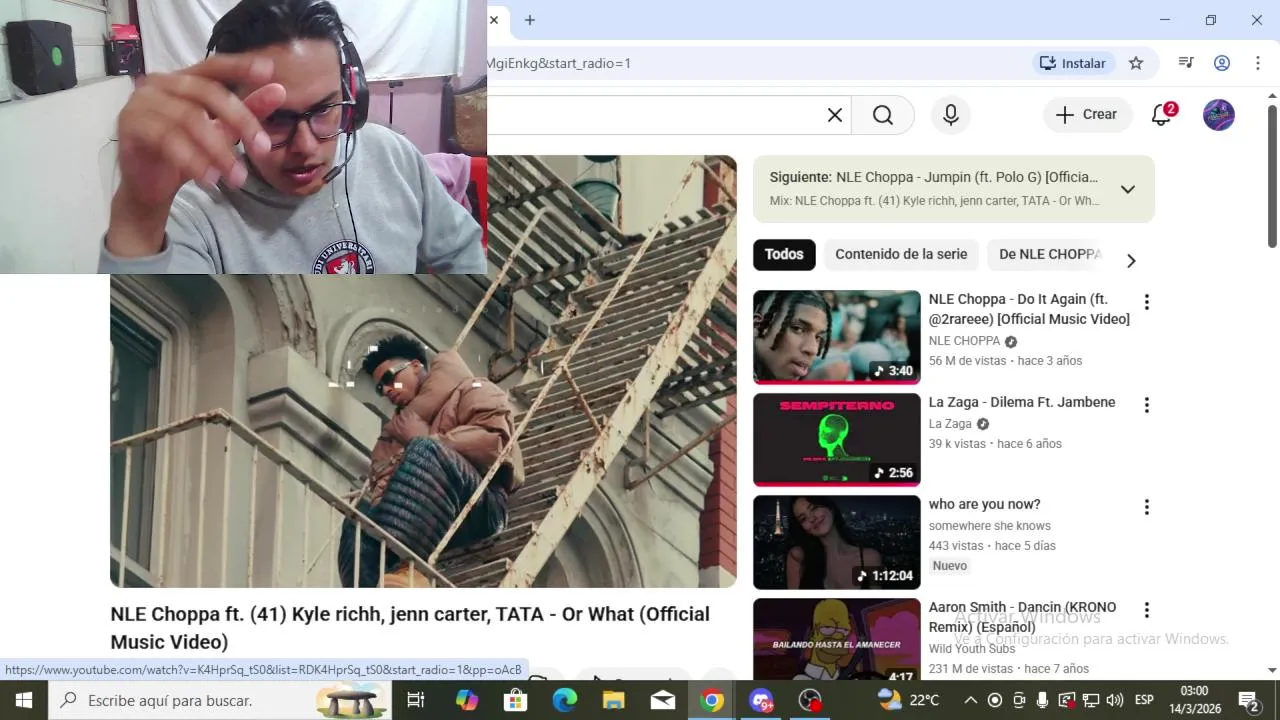
Task: Click the Windows taskbar search box
Action: coord(222,700)
